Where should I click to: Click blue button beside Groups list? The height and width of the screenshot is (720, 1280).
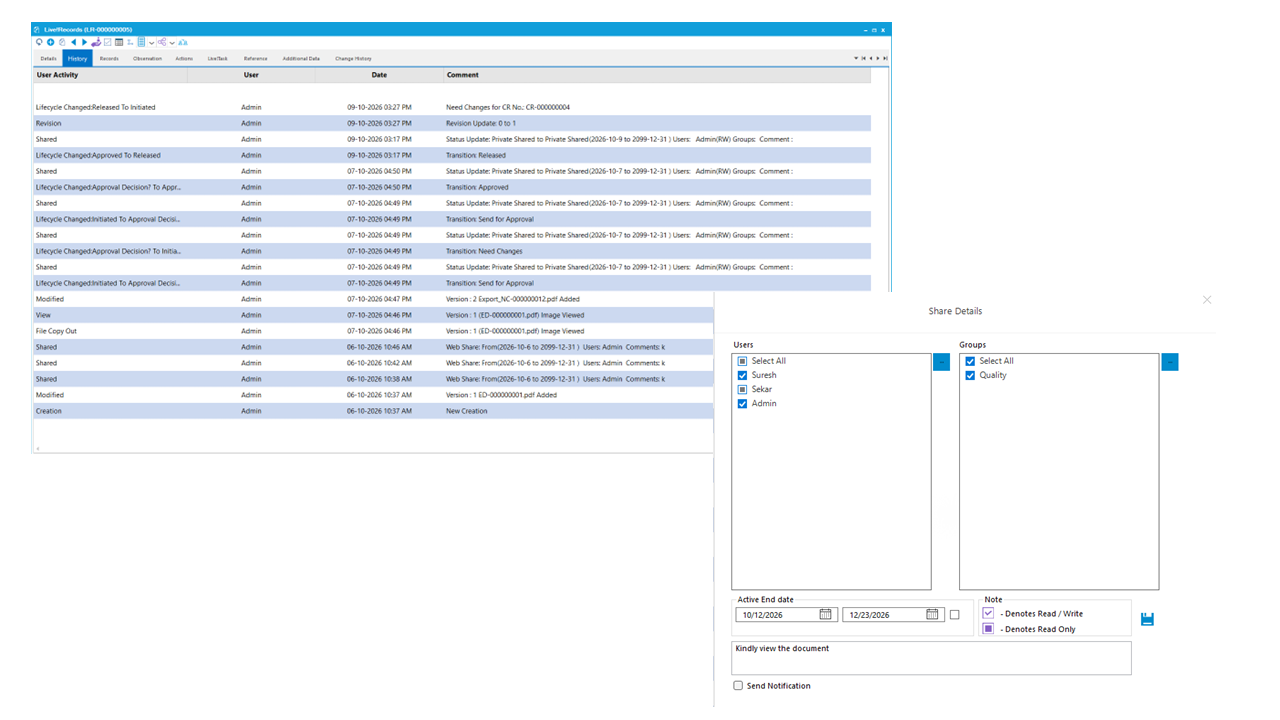[1170, 362]
